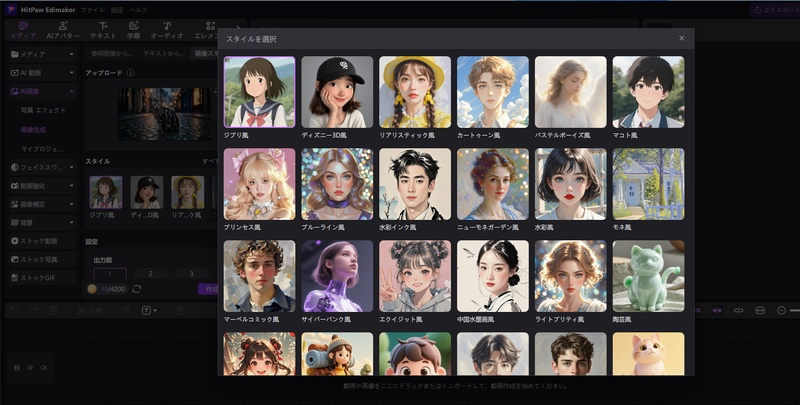800x405 pixels.
Task: Select the ジブリ風 style thumbnail in dialog
Action: (260, 92)
